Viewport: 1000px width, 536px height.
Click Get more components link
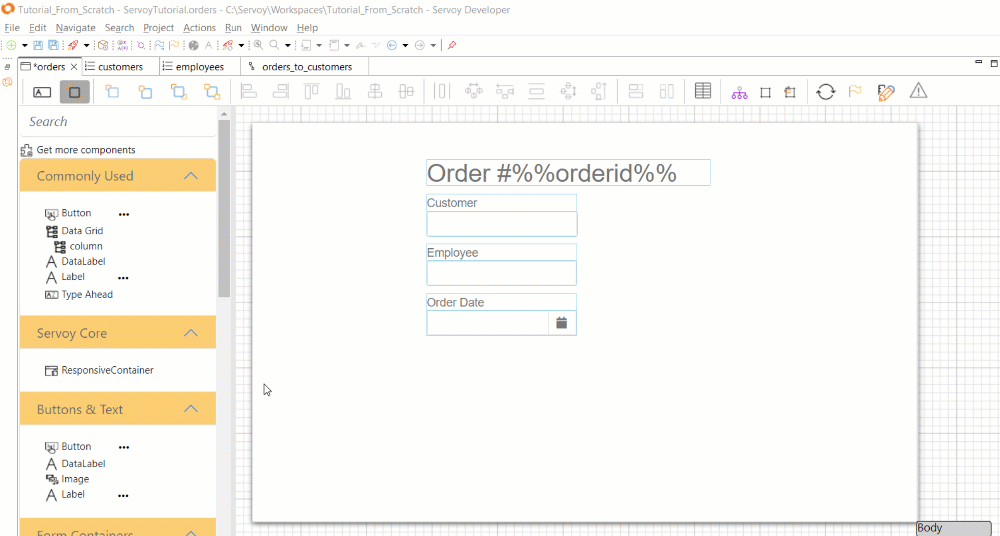click(x=85, y=150)
